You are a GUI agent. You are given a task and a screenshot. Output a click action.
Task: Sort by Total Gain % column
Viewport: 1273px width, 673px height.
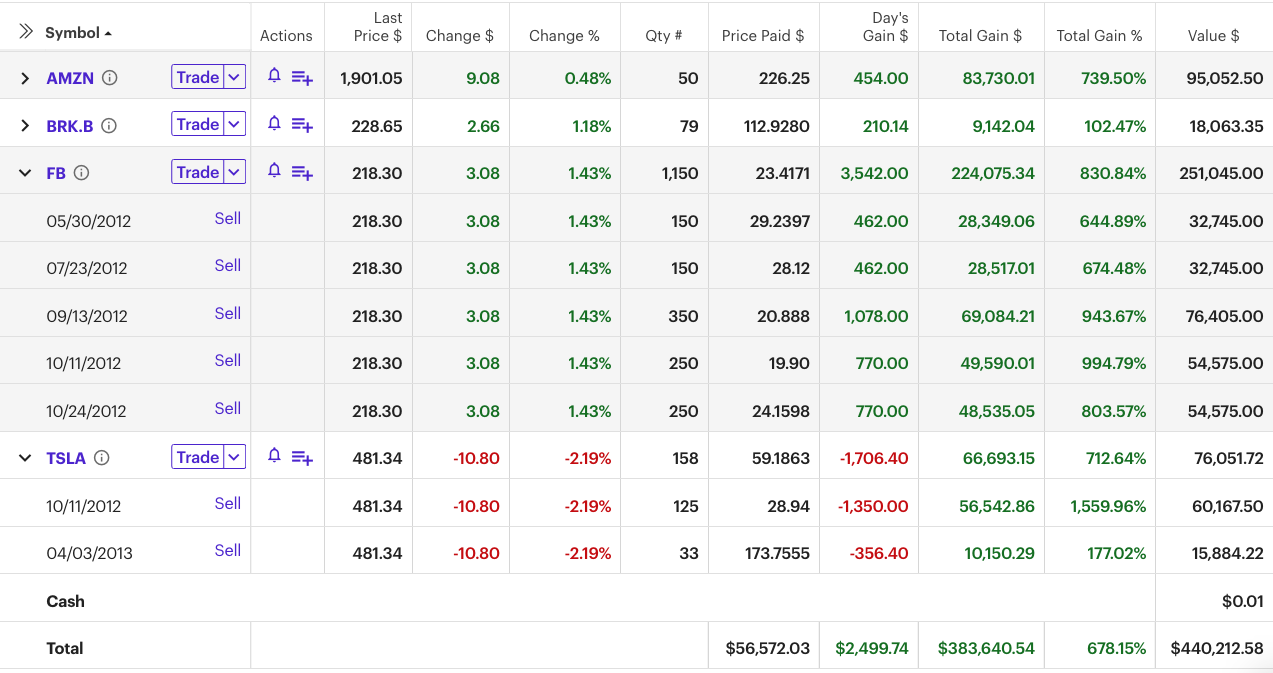click(1099, 35)
